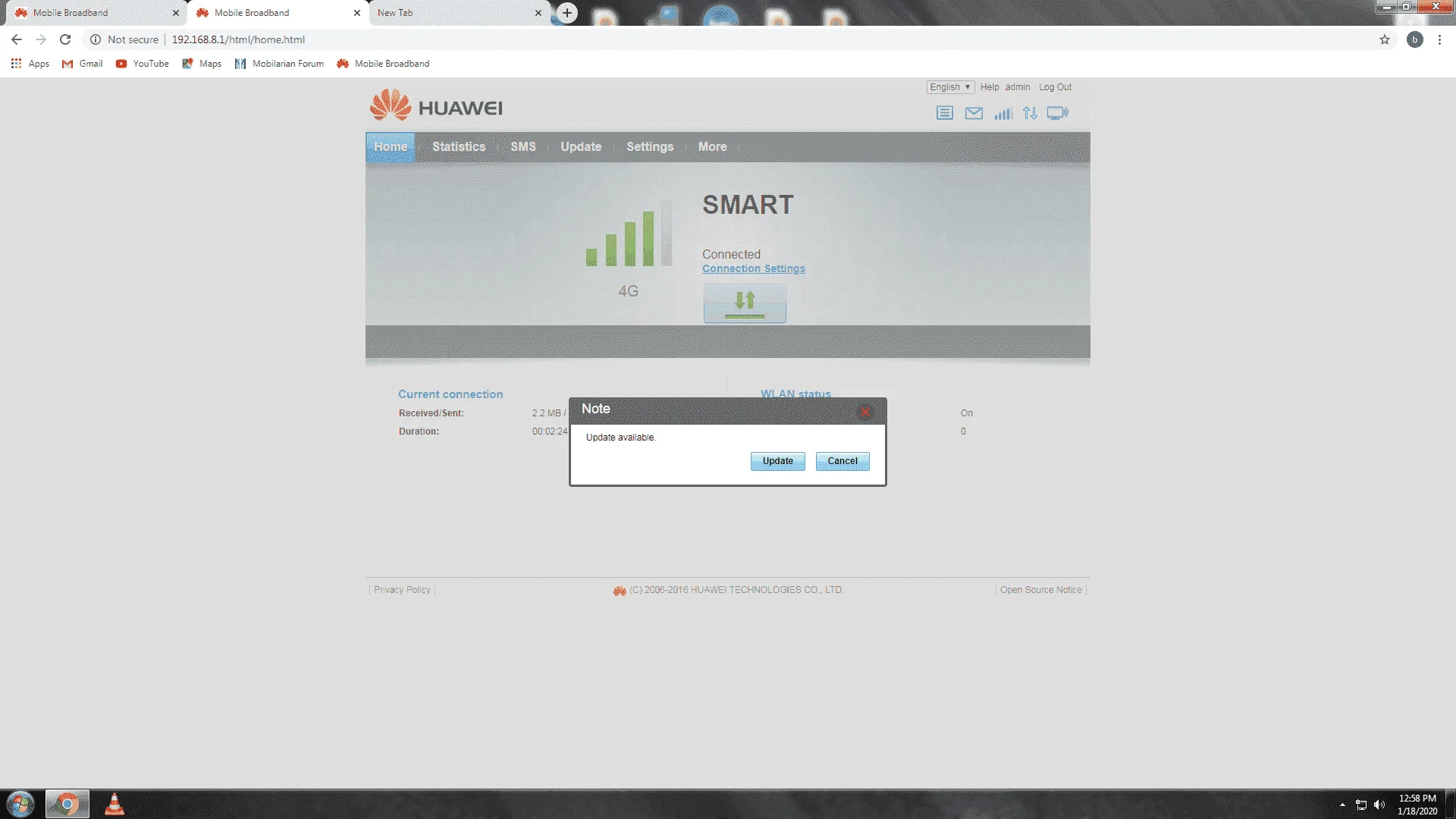Toggle the mobile data connection button
The image size is (1456, 819).
click(745, 303)
